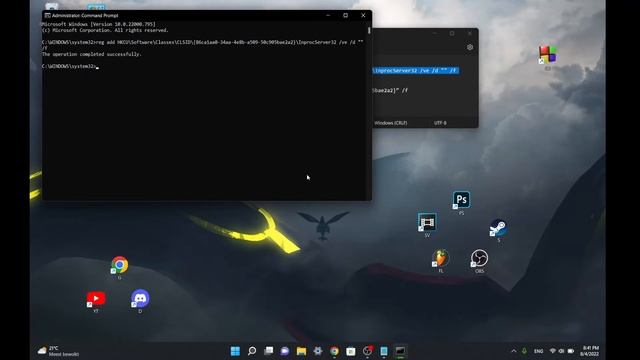Open the YouTube desktop shortcut
640x360 pixels.
[96, 299]
